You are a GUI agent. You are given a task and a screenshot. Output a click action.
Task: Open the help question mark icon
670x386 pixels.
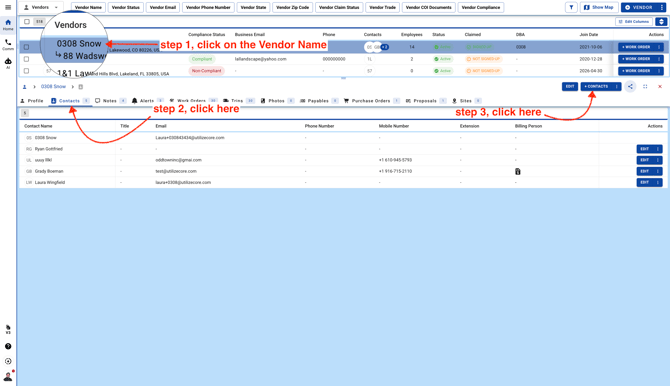8,346
